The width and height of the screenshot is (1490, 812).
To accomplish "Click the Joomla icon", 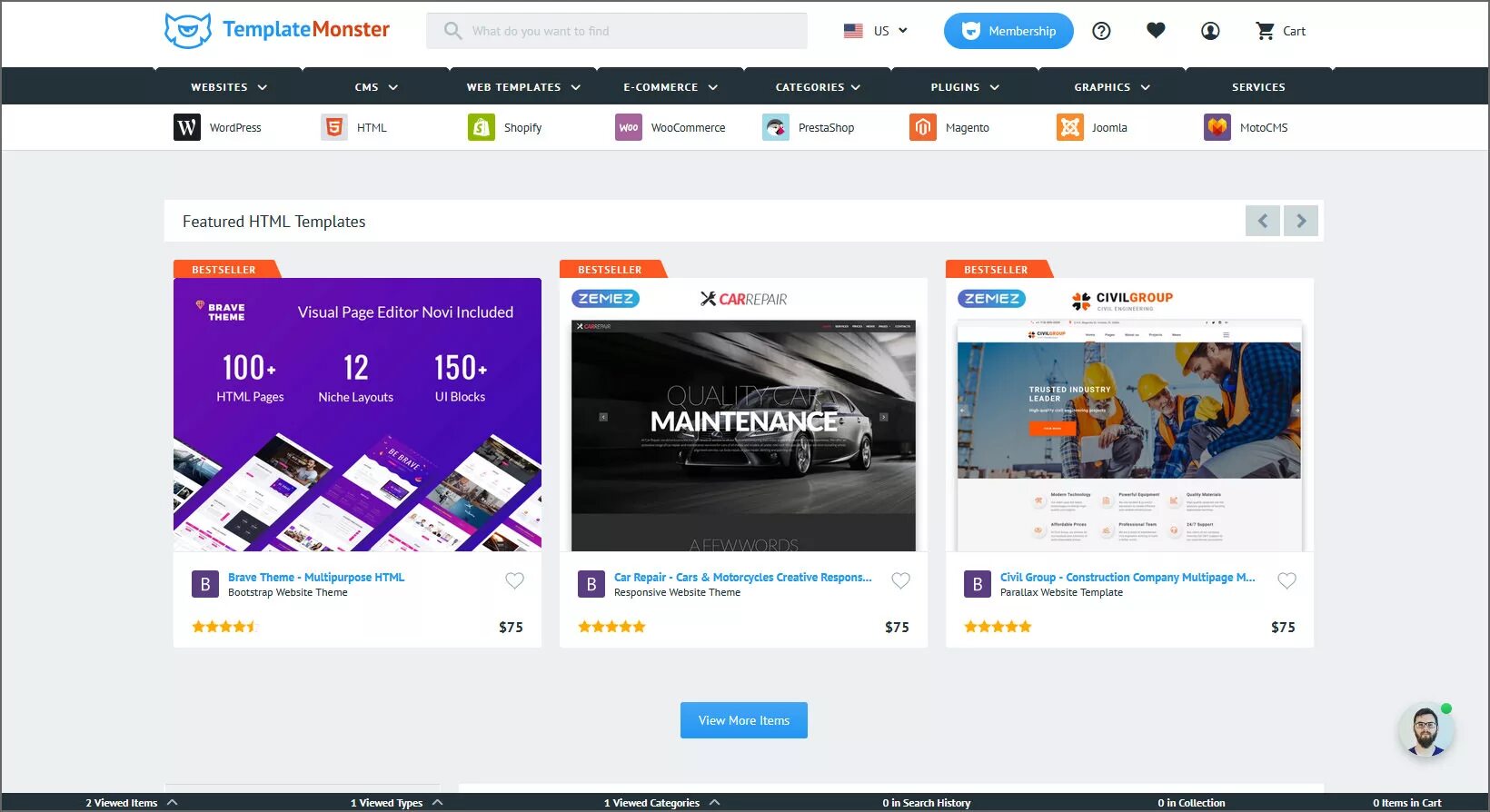I will tap(1070, 127).
